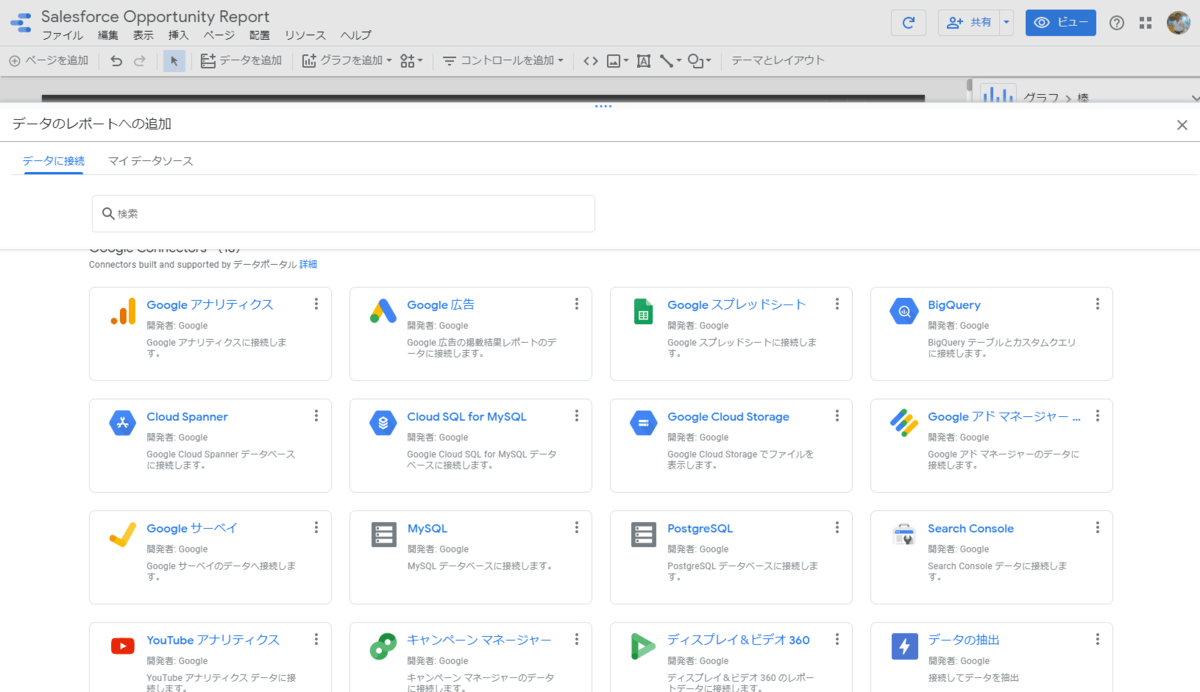Select the Google サーベイ connector icon
Screen dimensions: 1200x692
pos(122,536)
